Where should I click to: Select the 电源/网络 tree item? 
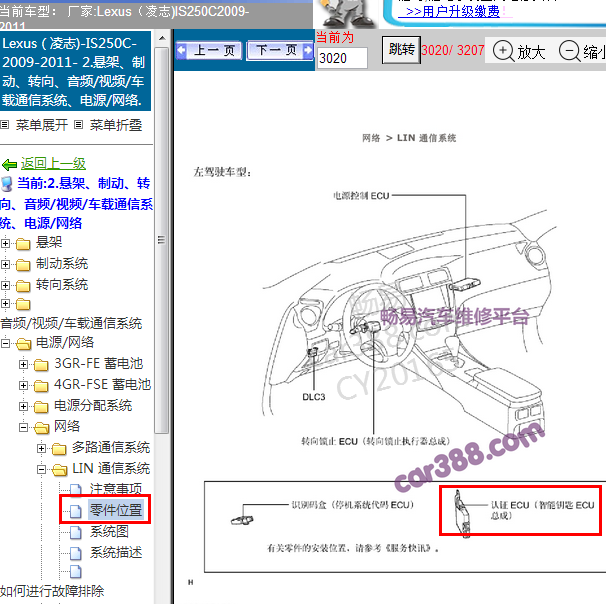(65, 342)
